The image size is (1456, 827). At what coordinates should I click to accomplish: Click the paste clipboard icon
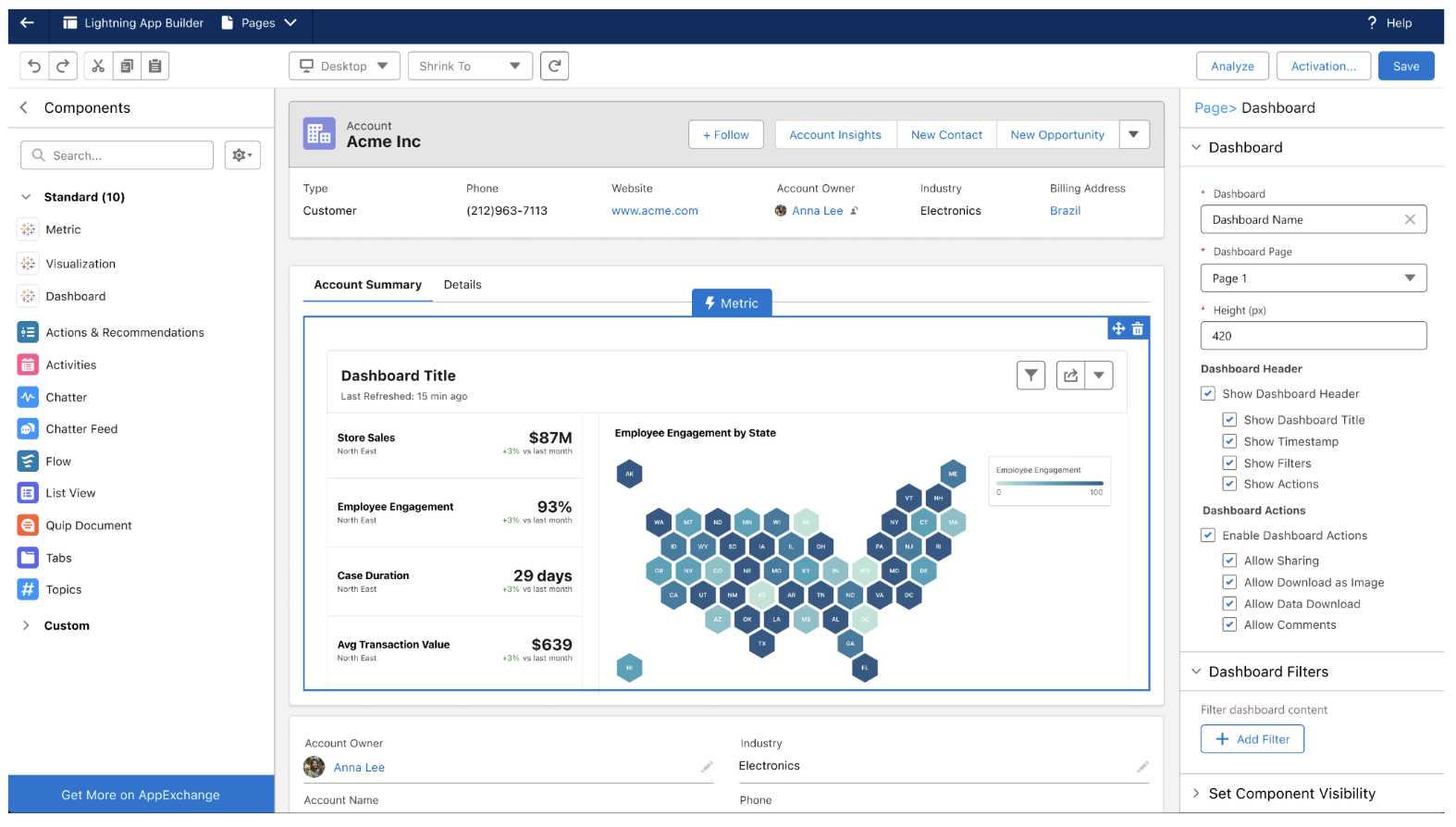[155, 66]
